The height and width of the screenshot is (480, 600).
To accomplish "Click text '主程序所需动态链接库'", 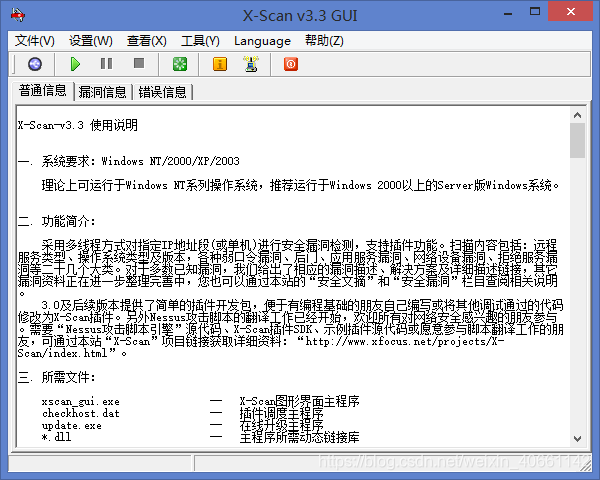I will tap(299, 437).
